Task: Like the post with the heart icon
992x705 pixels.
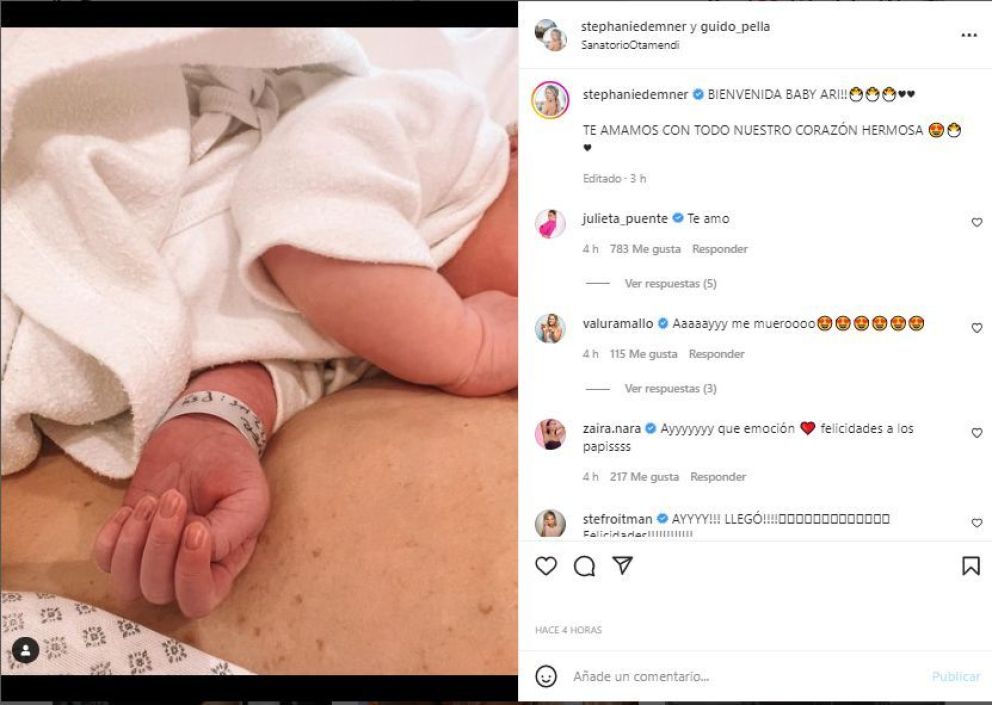Action: pos(546,565)
